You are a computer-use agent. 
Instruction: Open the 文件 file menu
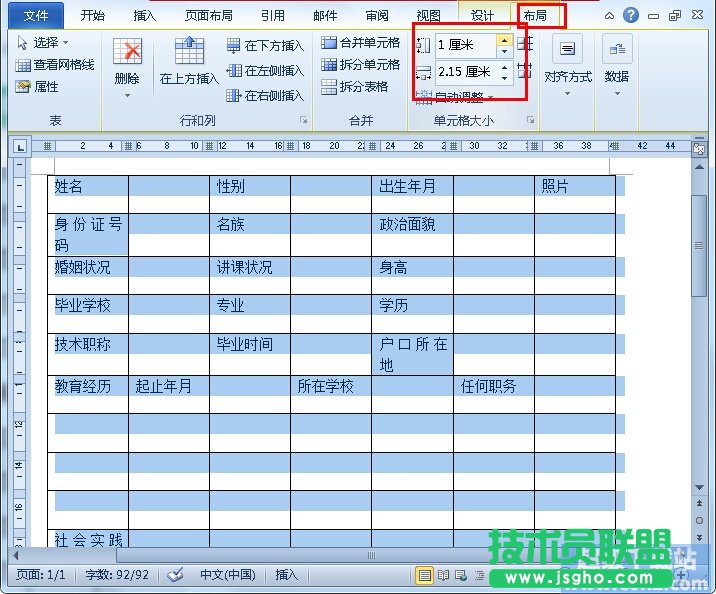(36, 15)
